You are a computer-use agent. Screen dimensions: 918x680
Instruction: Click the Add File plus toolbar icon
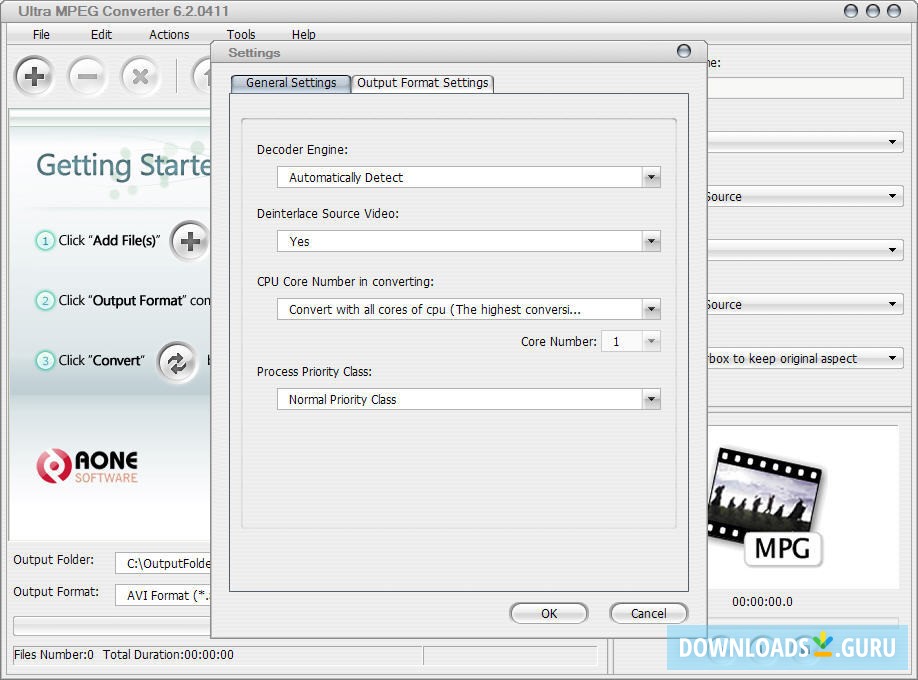coord(35,76)
